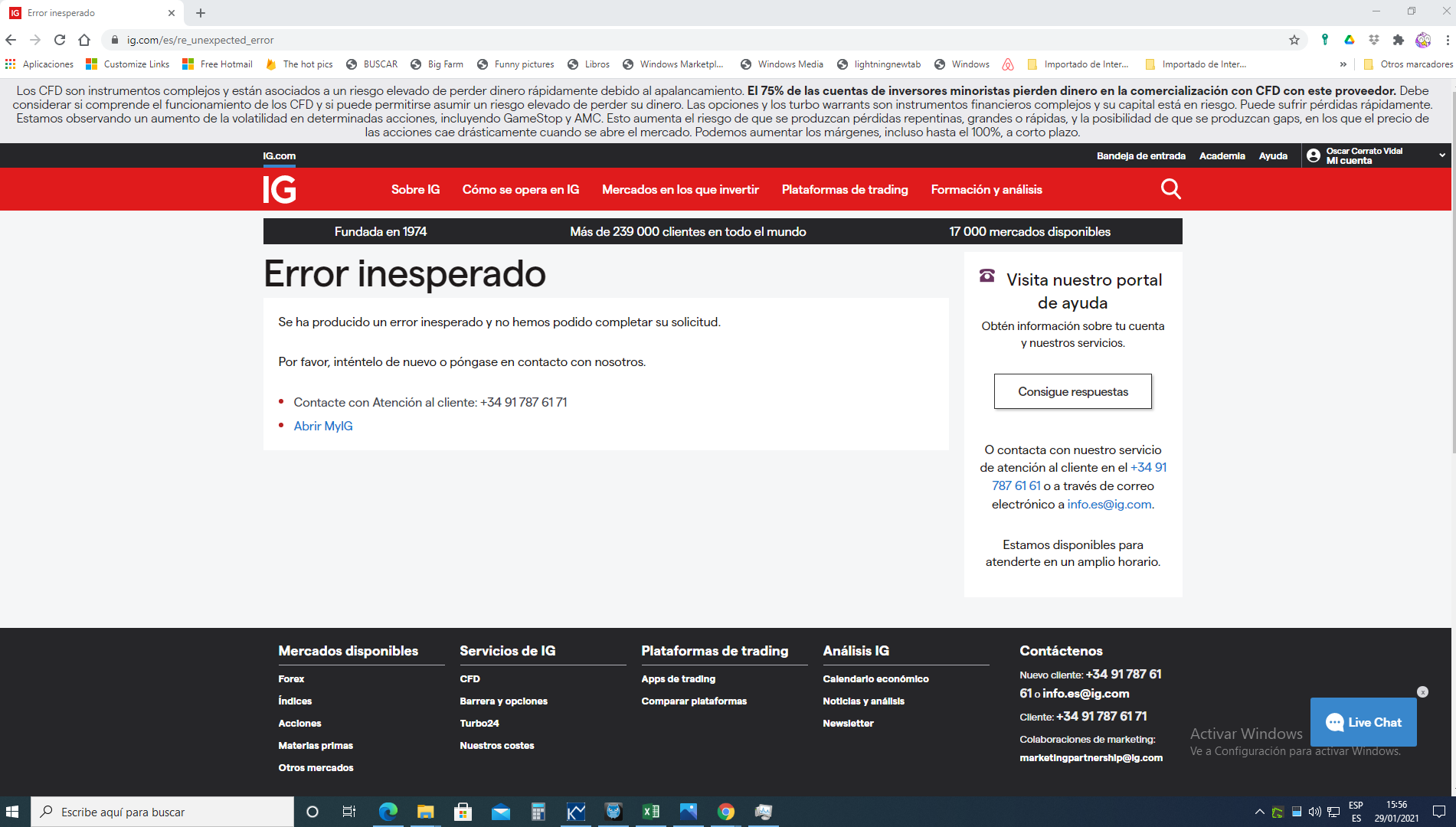Open the Mail app from taskbar
The height and width of the screenshot is (827, 1456).
[x=500, y=812]
